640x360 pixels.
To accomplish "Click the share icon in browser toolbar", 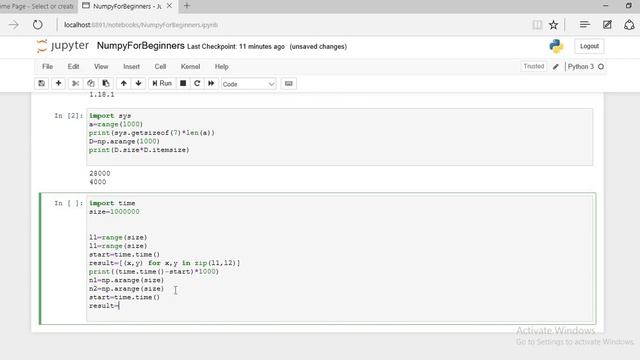I will [629, 25].
